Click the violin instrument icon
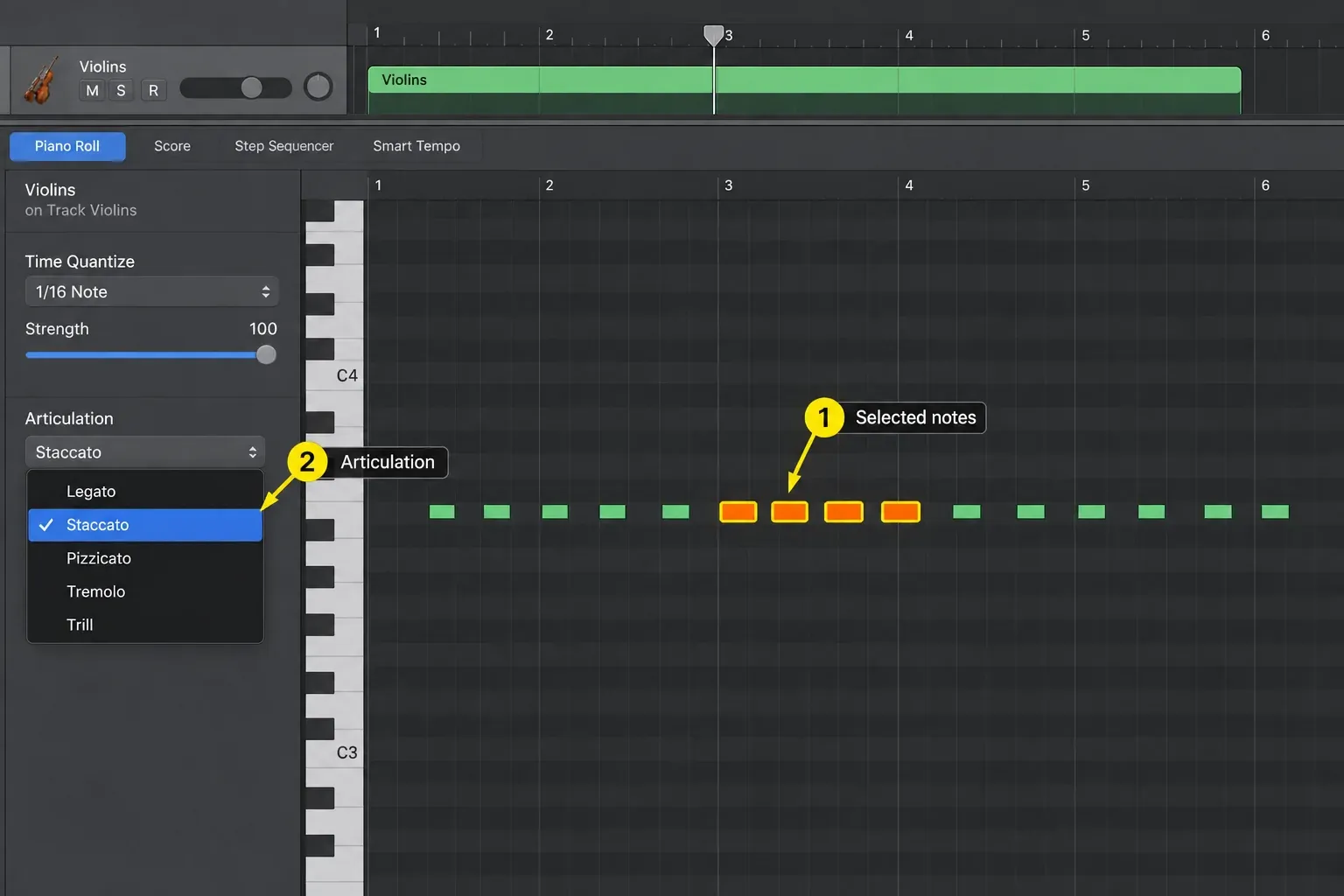Image resolution: width=1344 pixels, height=896 pixels. [x=40, y=80]
